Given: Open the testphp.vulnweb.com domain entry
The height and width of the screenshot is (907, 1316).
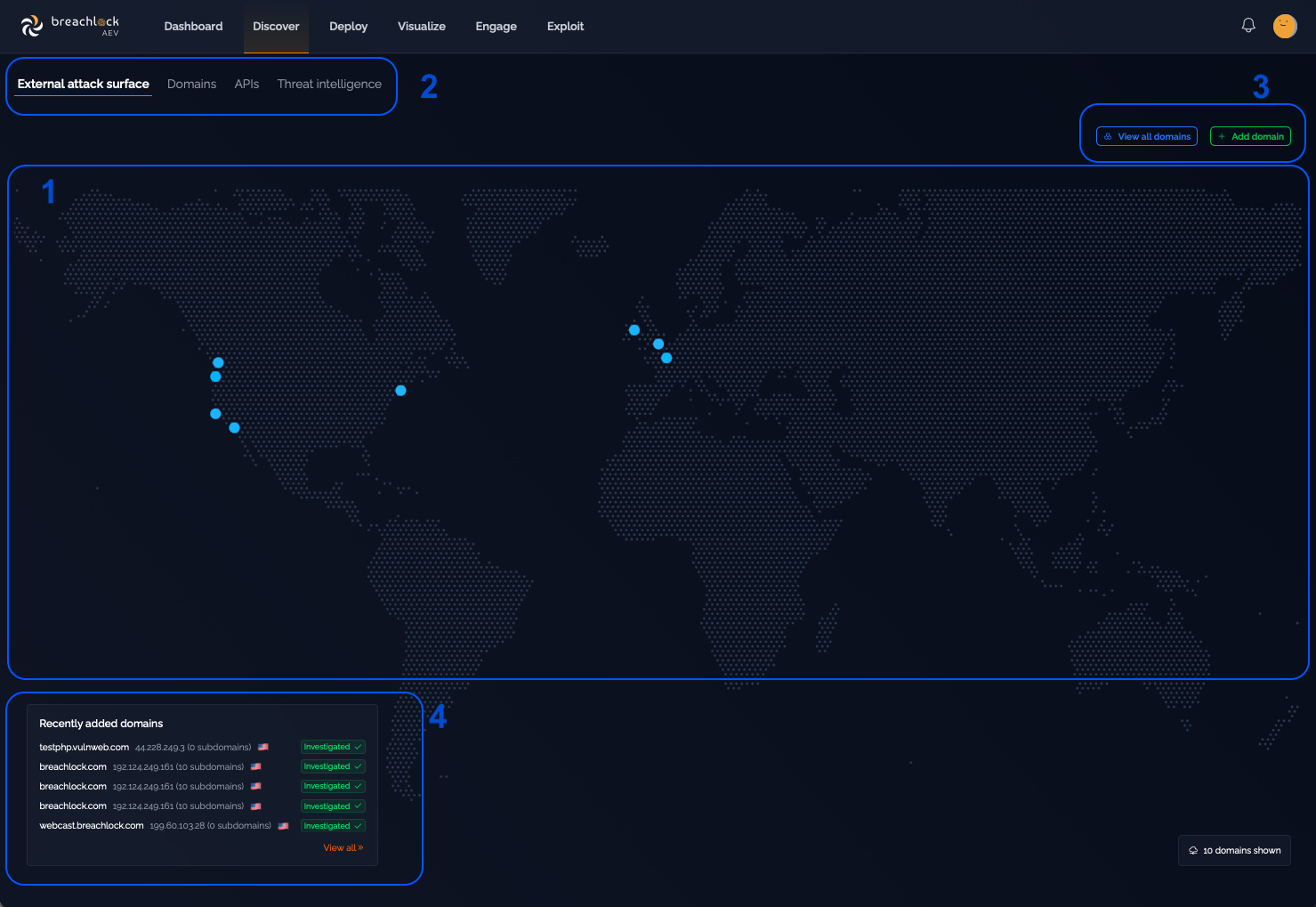Looking at the screenshot, I should 85,747.
